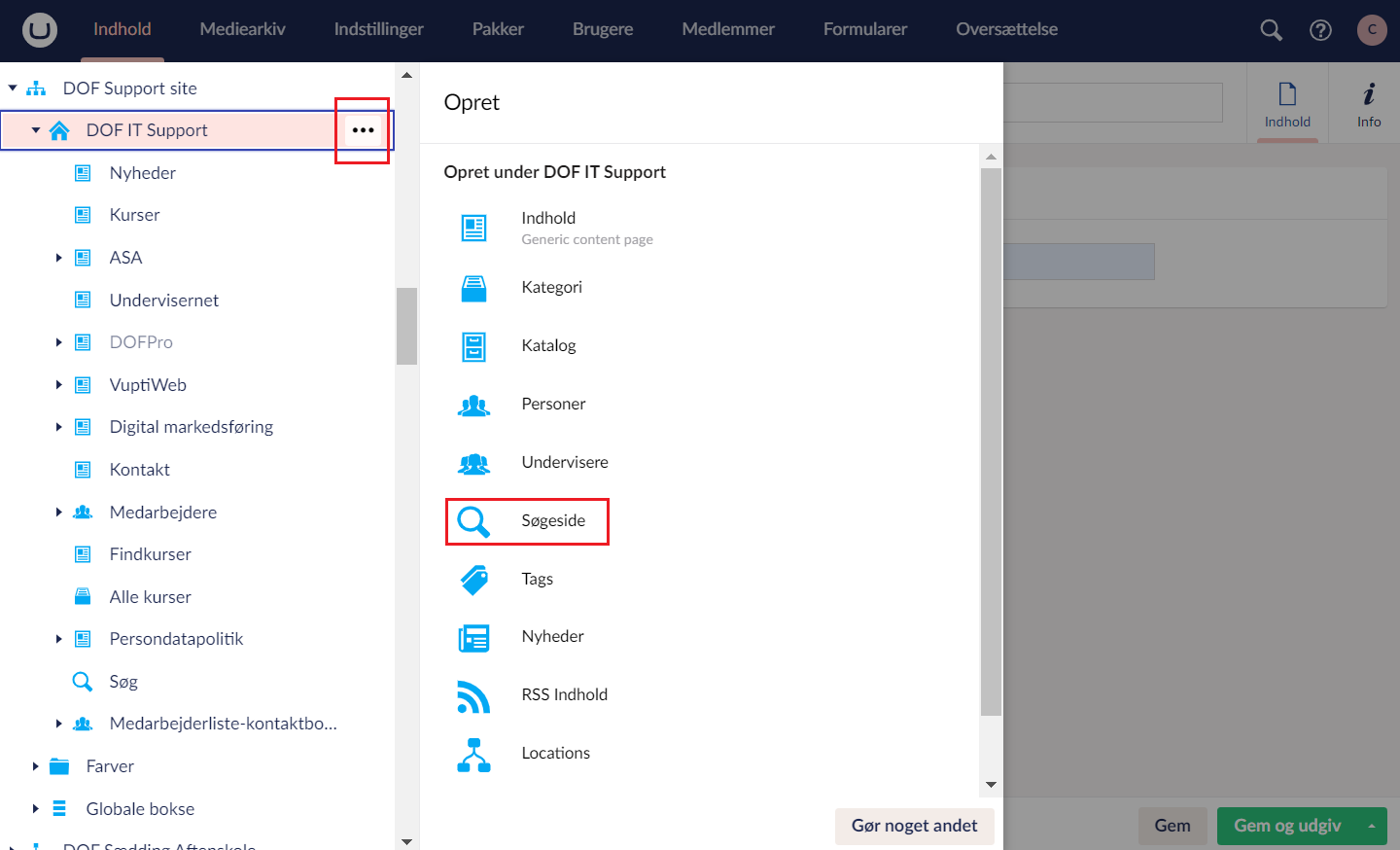Click the Kategori box icon
The height and width of the screenshot is (850, 1400).
coord(473,288)
